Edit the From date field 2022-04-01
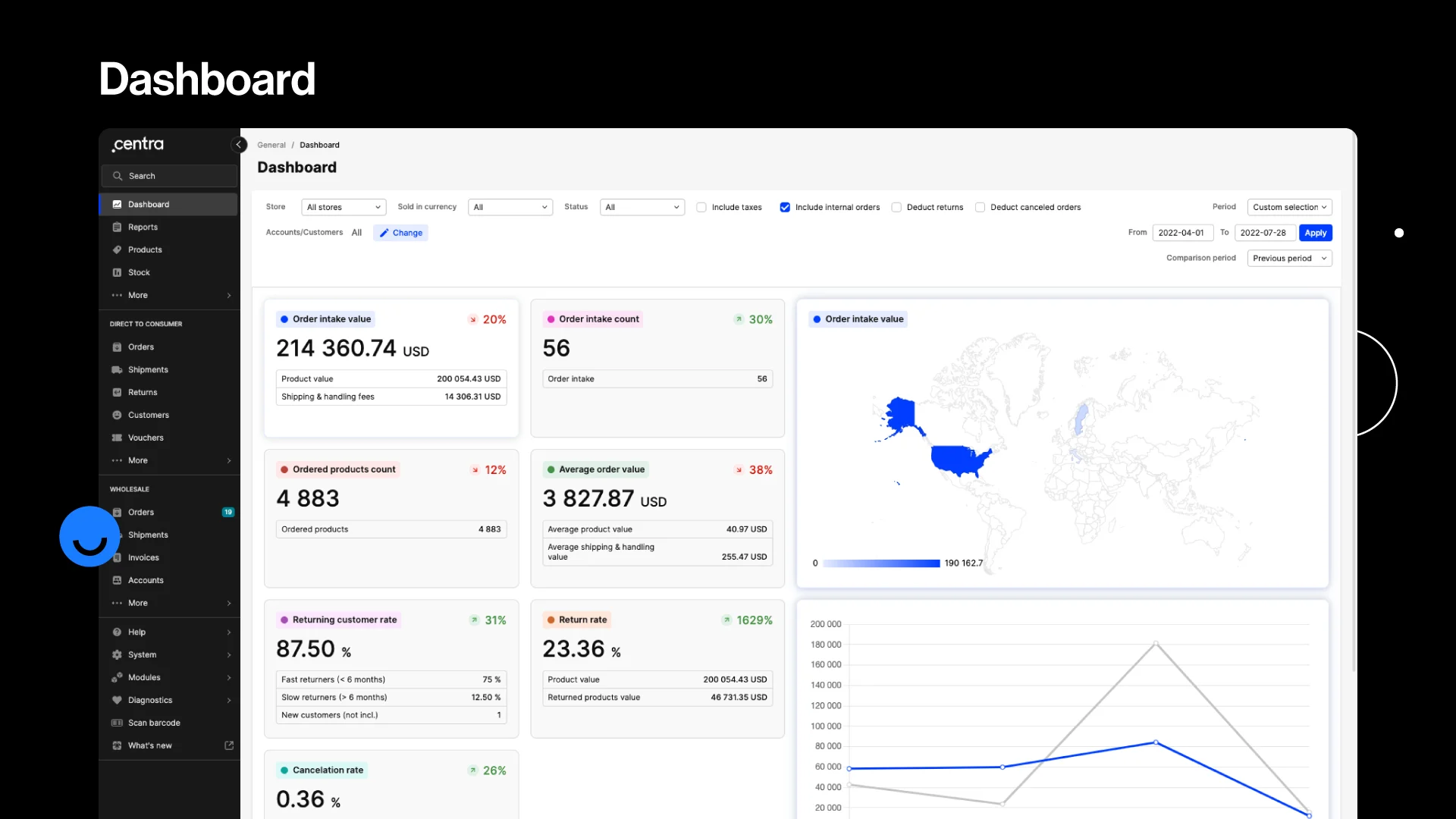Screen dimensions: 1456x819 point(1182,233)
